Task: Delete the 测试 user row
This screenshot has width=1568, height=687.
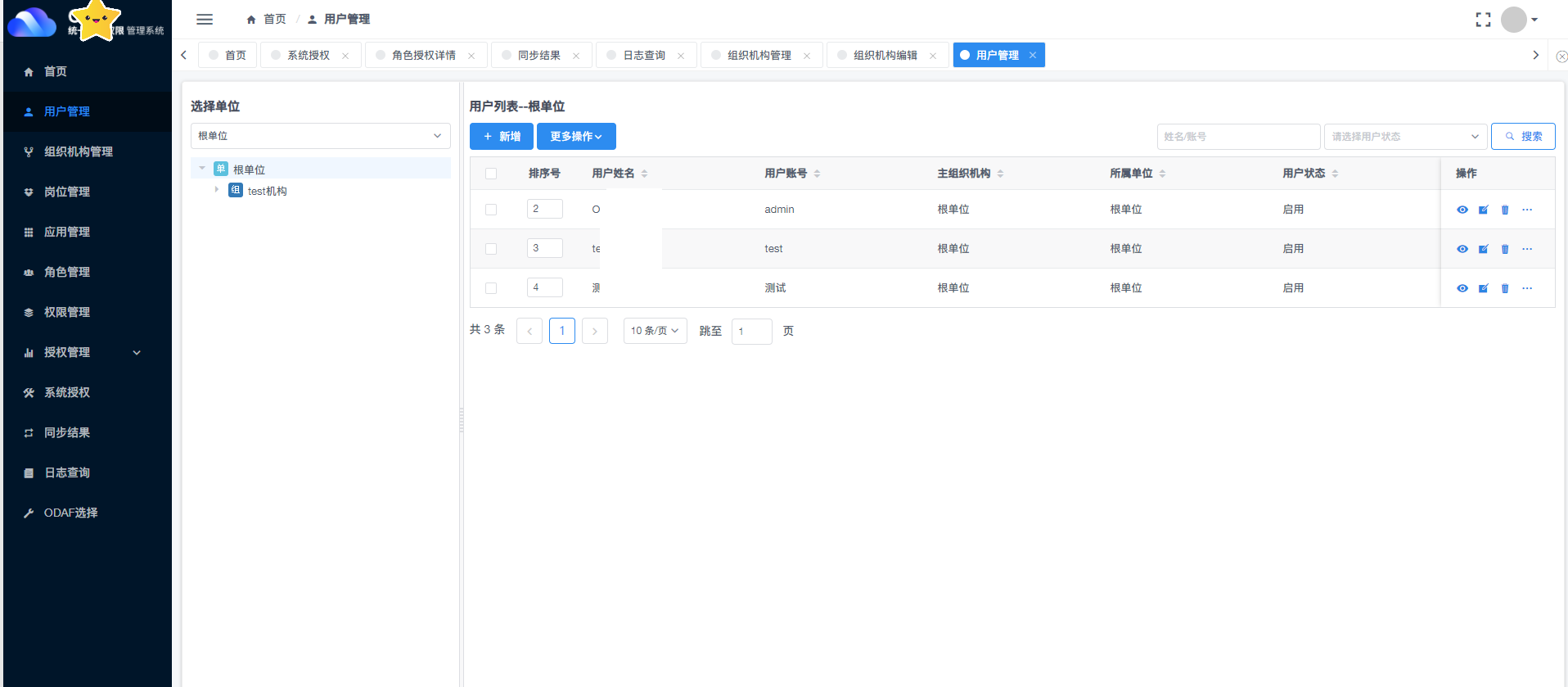Action: tap(1505, 288)
